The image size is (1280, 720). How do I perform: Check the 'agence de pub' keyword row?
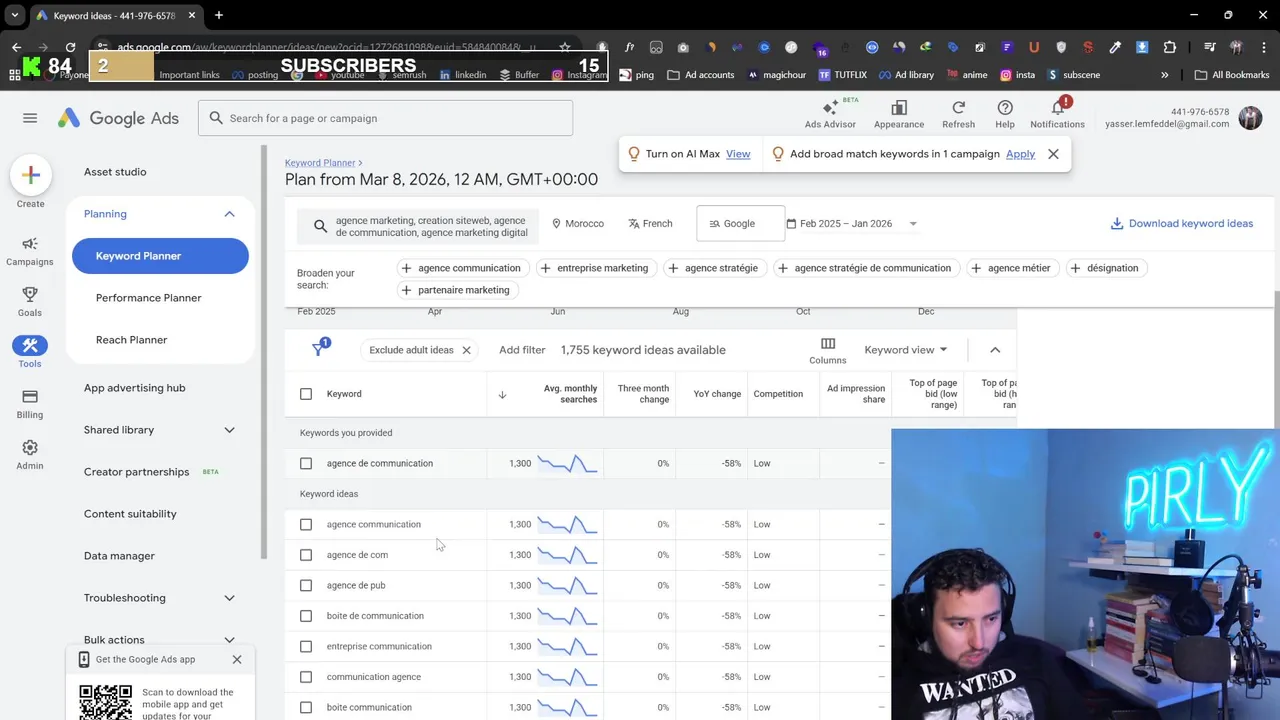point(306,585)
